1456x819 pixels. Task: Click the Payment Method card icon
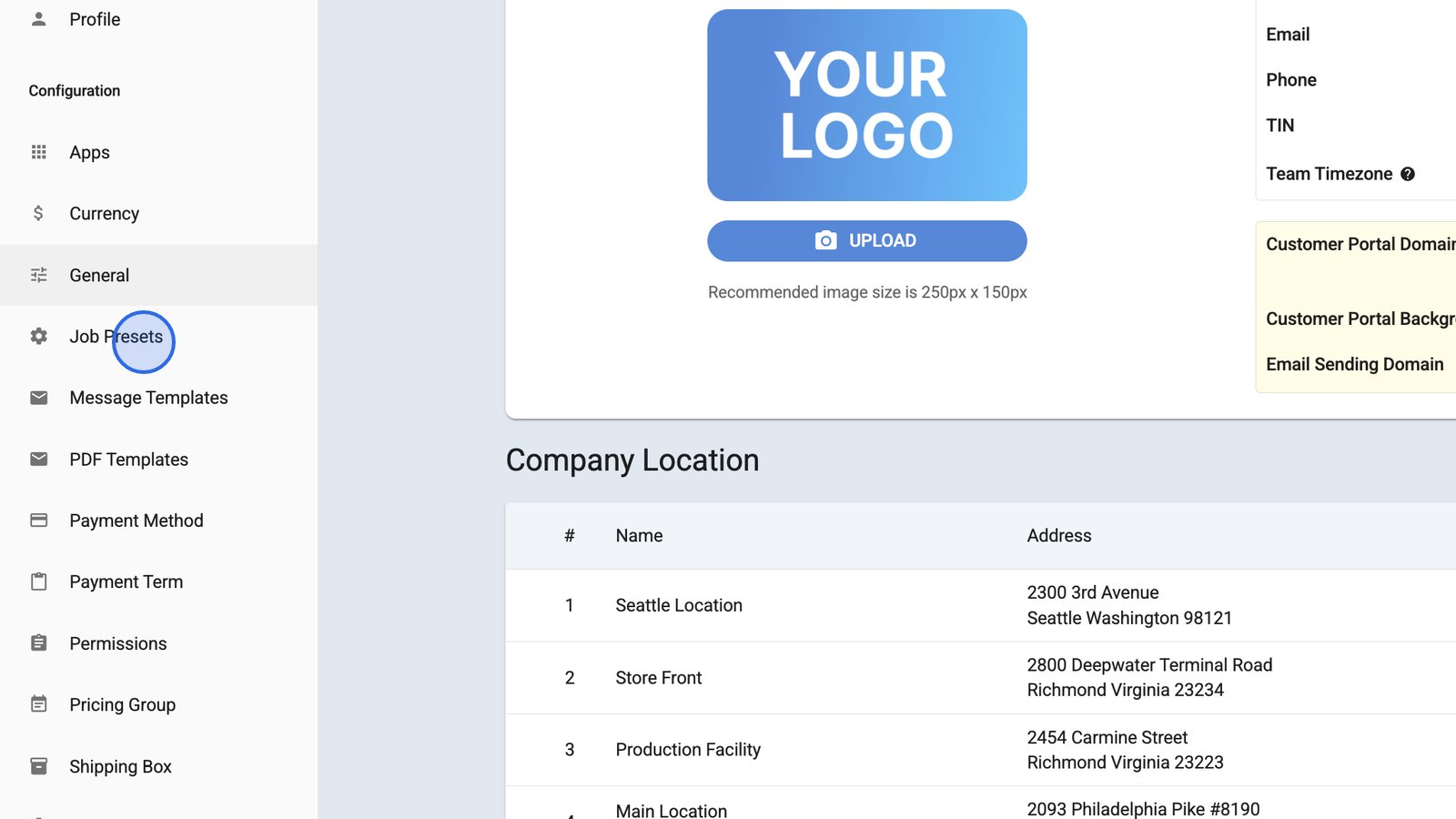(x=38, y=521)
